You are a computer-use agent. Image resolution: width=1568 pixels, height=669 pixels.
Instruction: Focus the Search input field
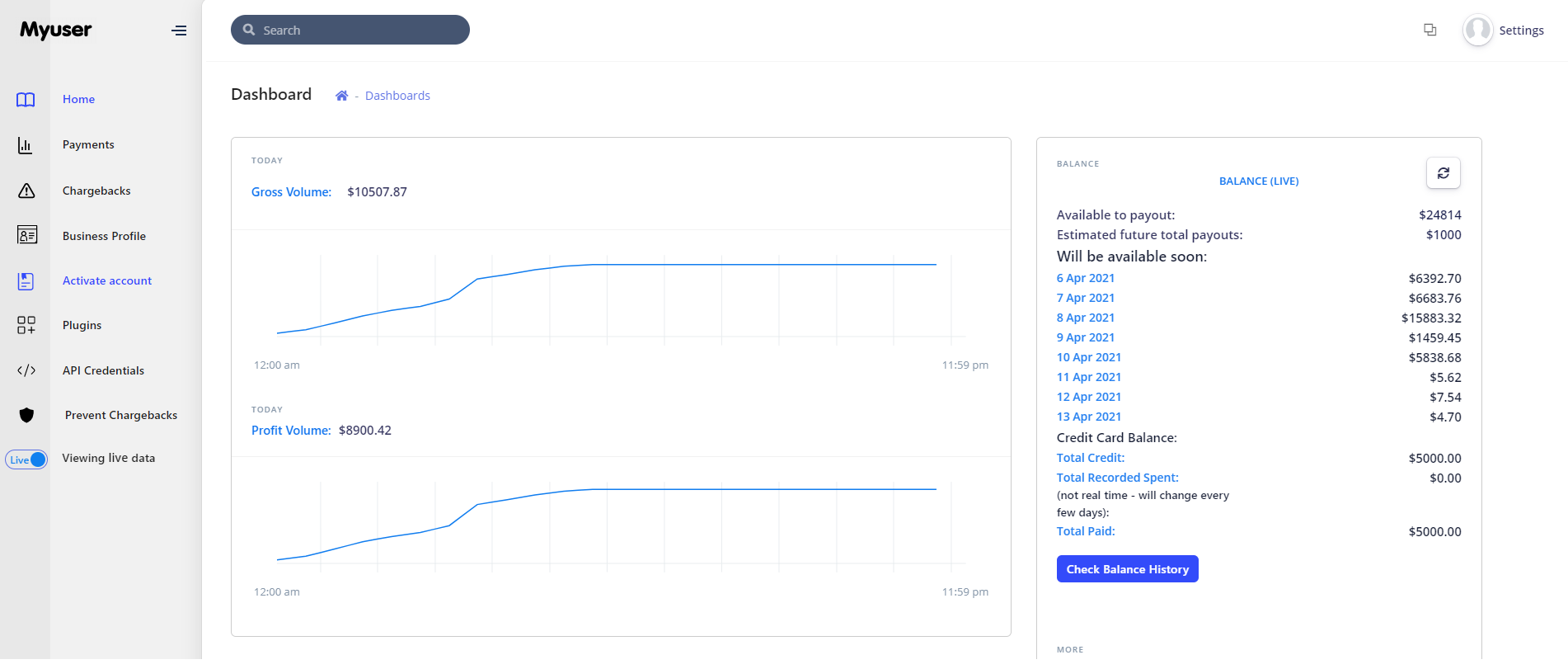[350, 30]
